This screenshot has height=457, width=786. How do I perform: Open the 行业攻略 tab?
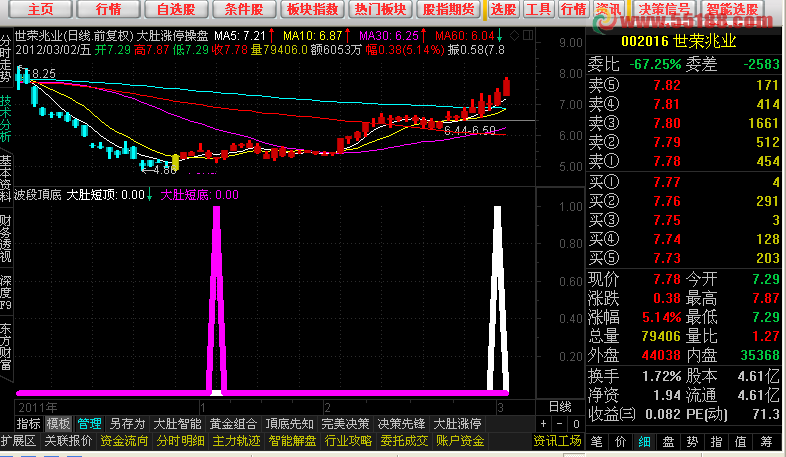(348, 441)
